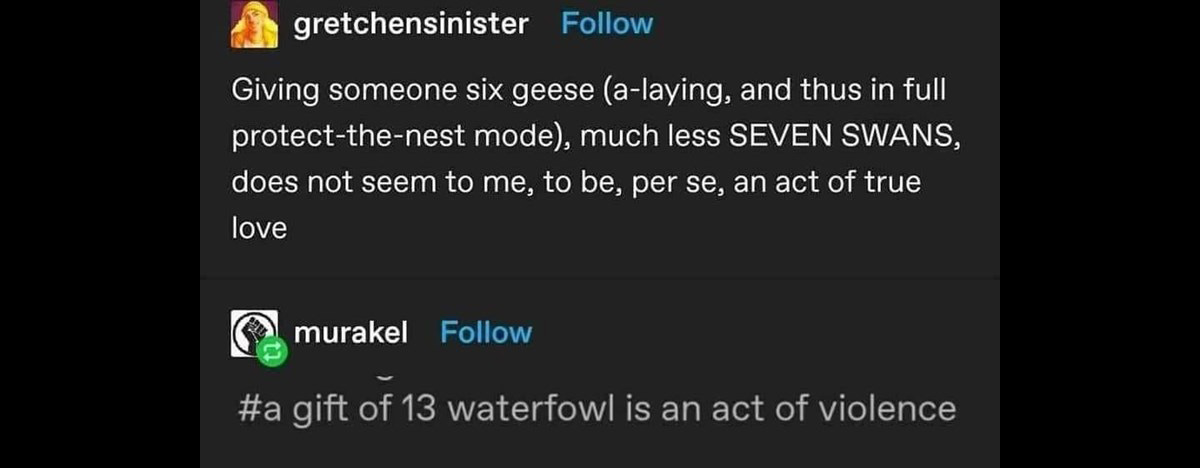Screen dimensions: 1200x468
Task: Follow the user murakel
Action: pyautogui.click(x=486, y=332)
